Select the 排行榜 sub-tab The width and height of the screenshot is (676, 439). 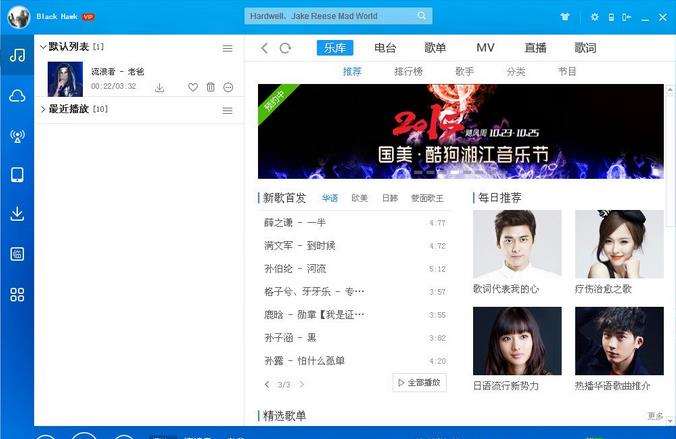coord(407,72)
